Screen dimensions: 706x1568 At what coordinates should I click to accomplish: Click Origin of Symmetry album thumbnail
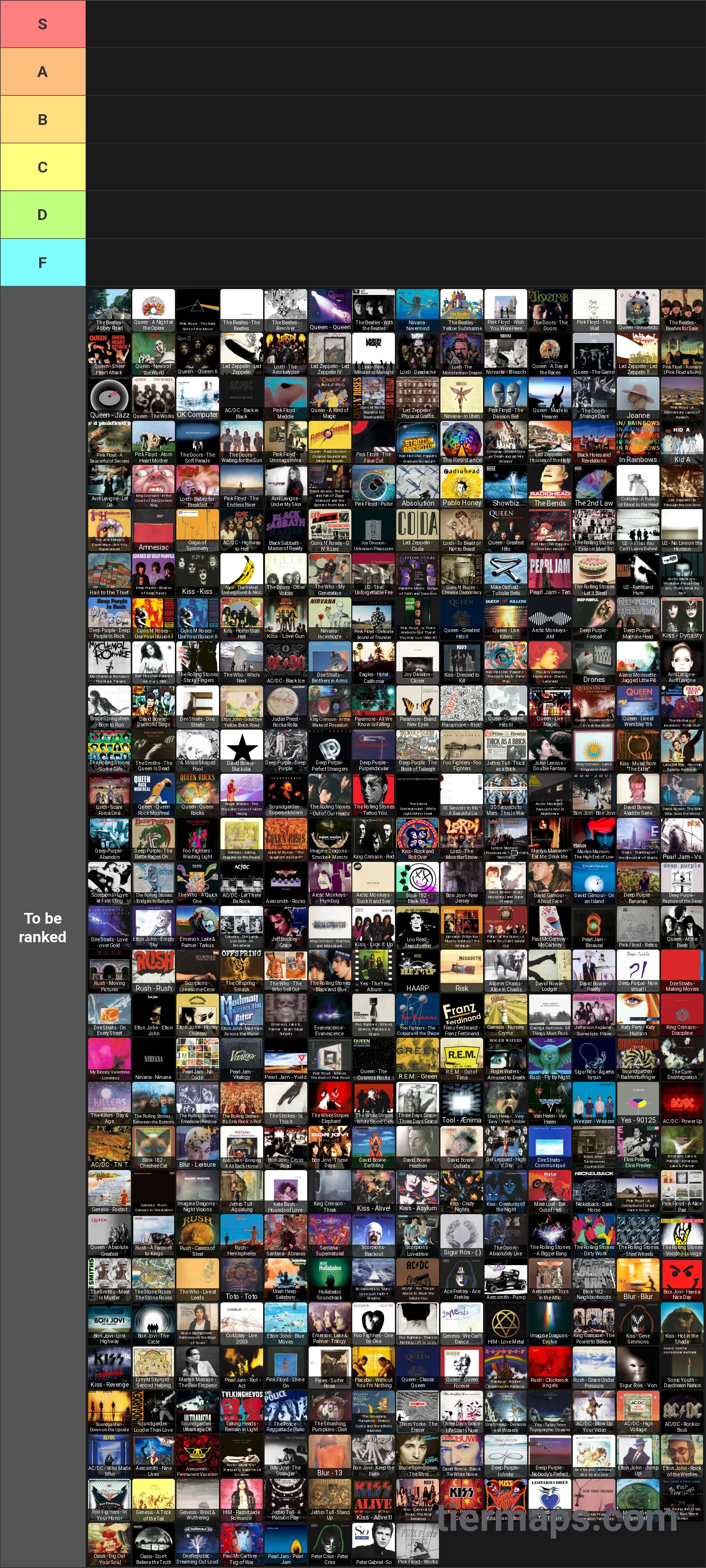tap(197, 531)
